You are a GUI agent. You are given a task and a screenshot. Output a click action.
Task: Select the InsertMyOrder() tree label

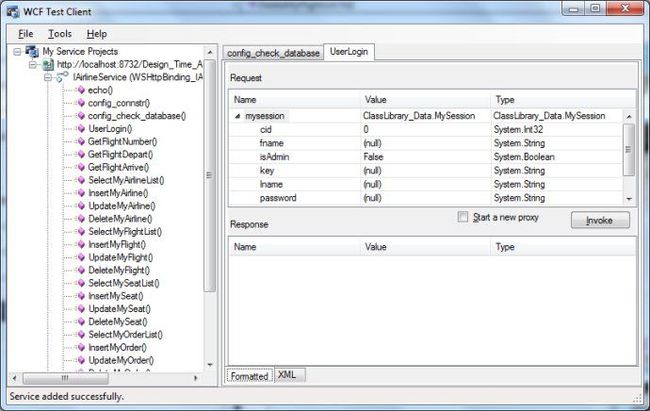[x=117, y=347]
